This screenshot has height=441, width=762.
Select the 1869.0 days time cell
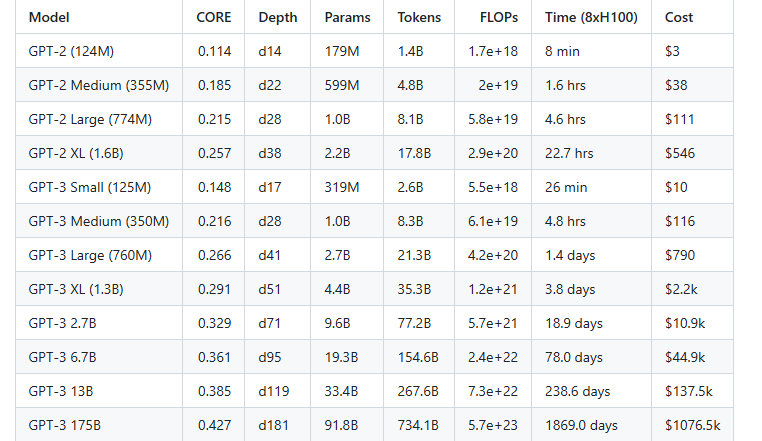(x=581, y=425)
